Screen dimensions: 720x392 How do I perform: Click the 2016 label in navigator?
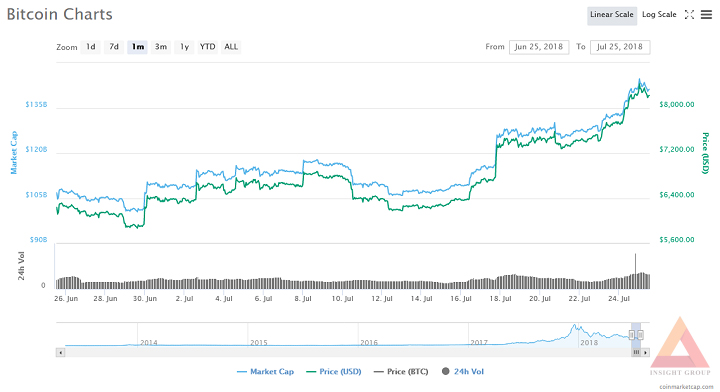tap(369, 342)
